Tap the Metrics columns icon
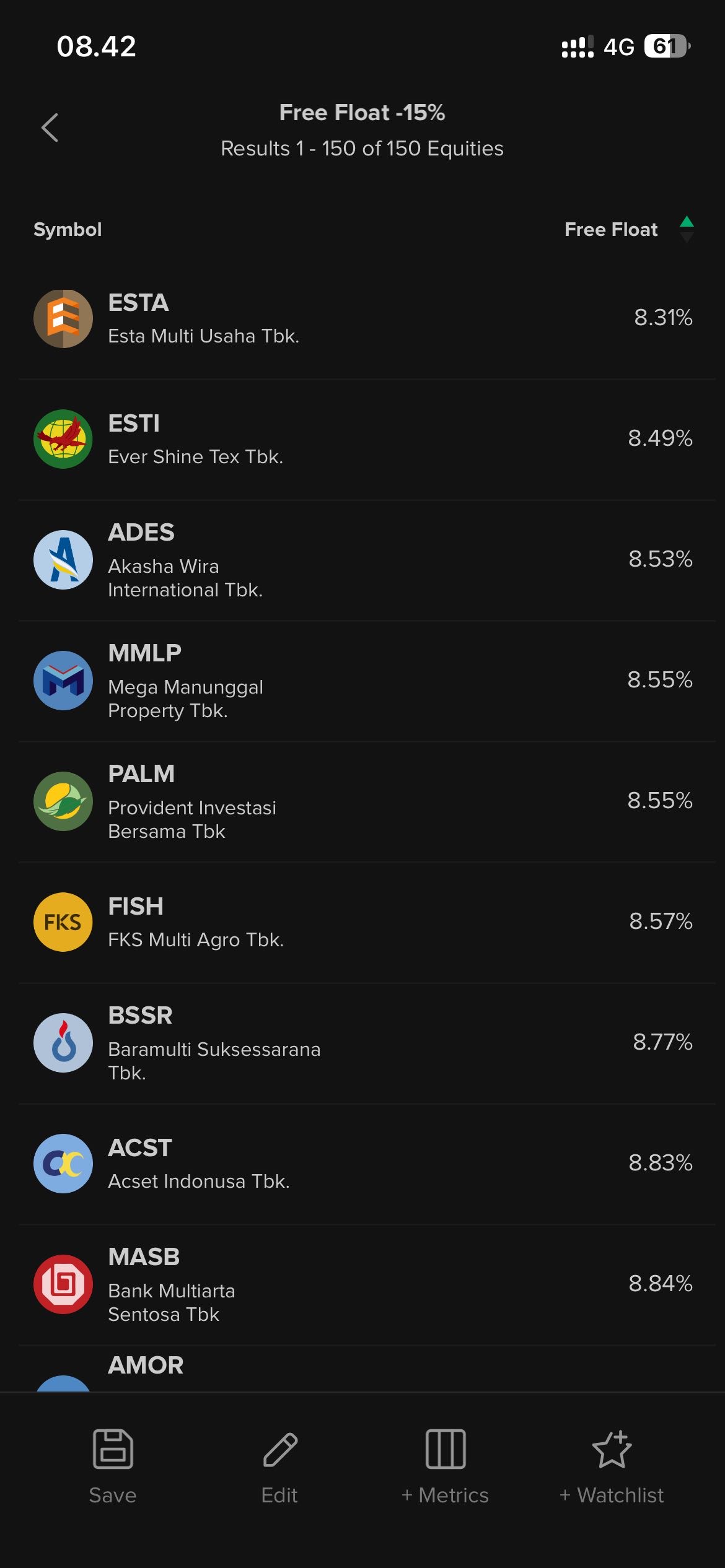The height and width of the screenshot is (1568, 725). click(446, 1449)
